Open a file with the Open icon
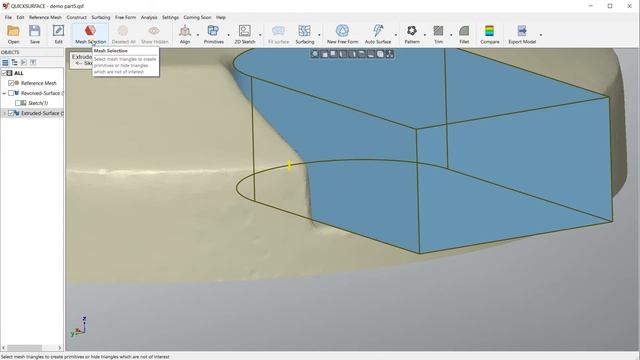The height and width of the screenshot is (360, 640). [13, 34]
